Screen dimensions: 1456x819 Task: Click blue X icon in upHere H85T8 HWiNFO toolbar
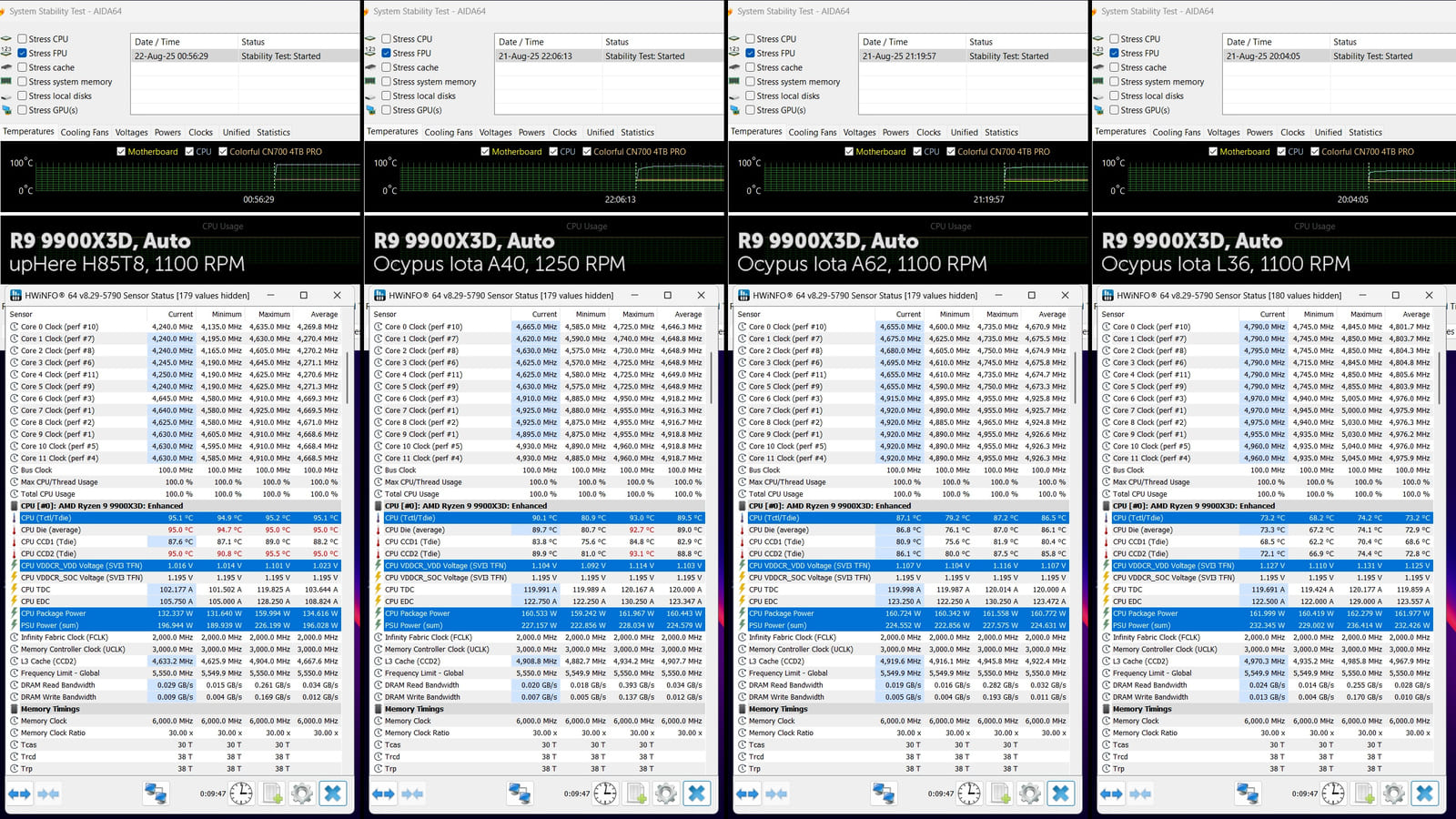[x=333, y=794]
